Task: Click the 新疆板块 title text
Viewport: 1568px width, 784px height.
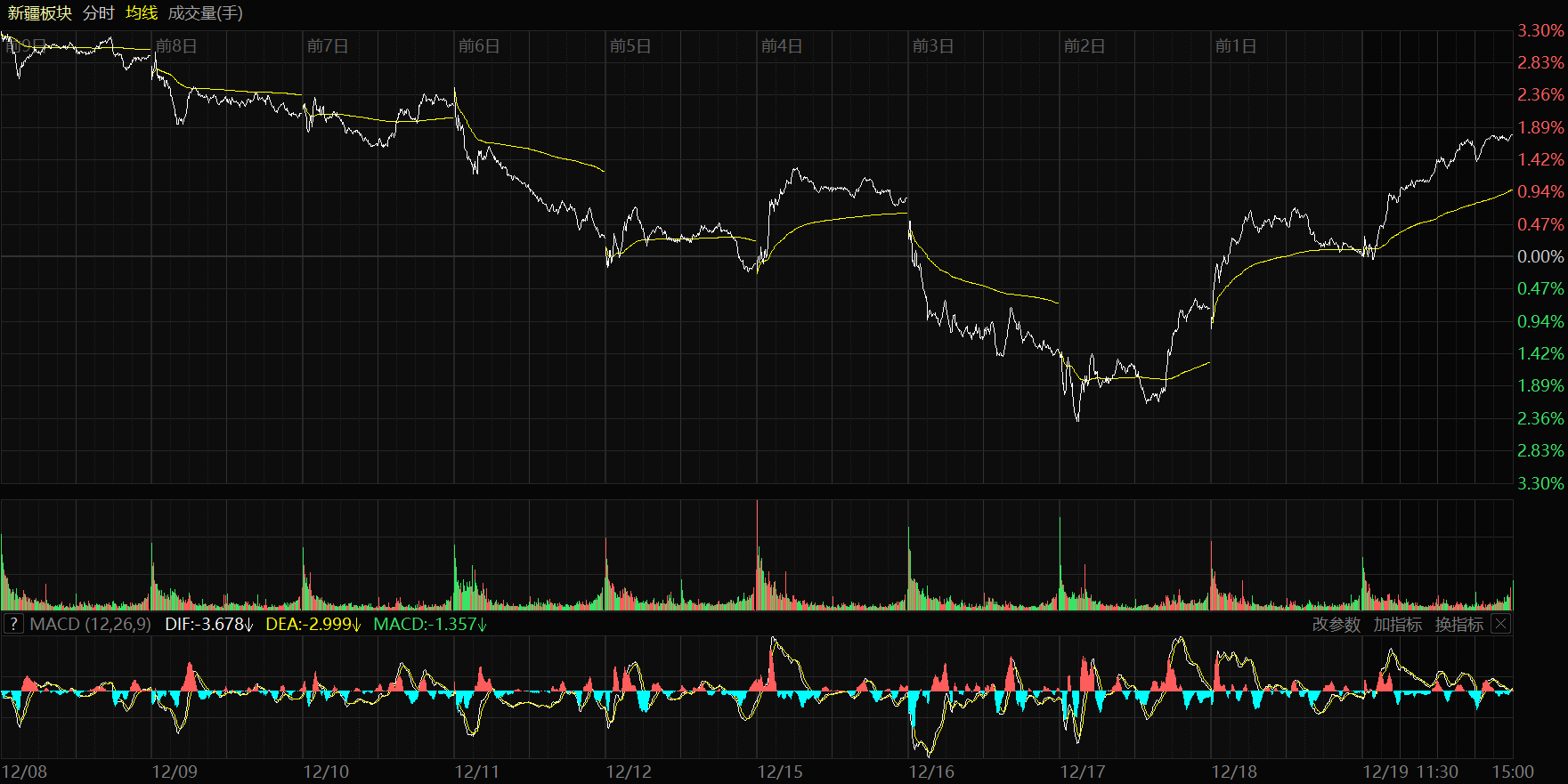Action: click(x=40, y=13)
